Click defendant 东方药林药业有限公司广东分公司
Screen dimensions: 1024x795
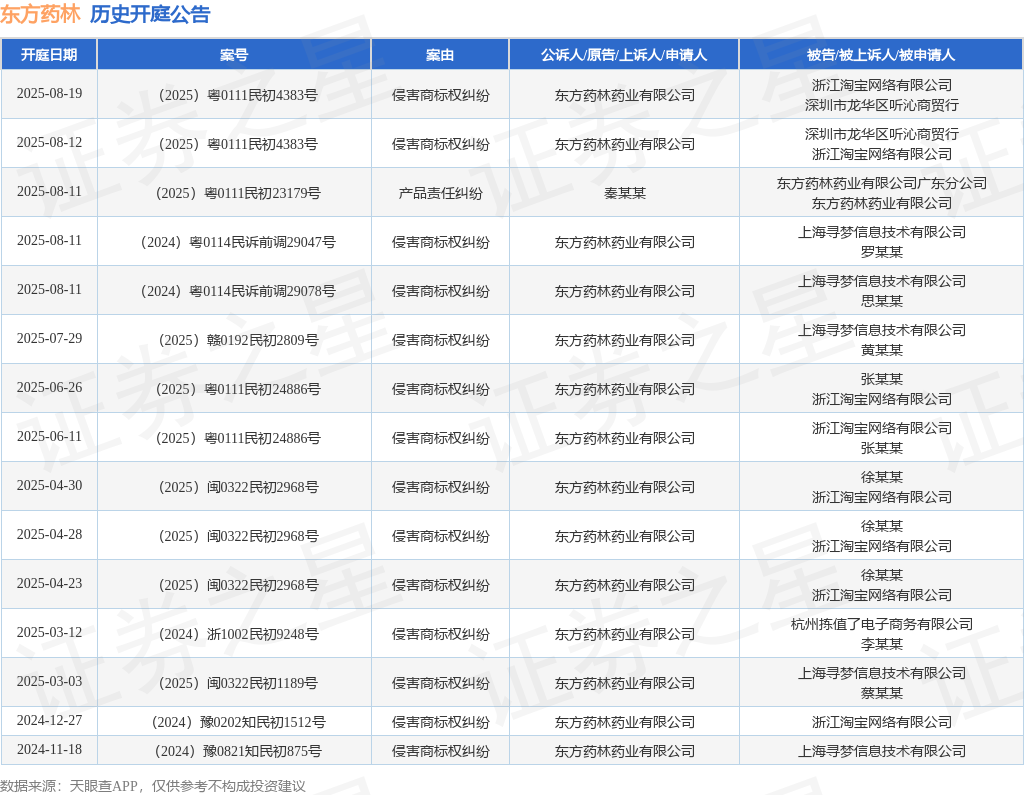(x=882, y=184)
